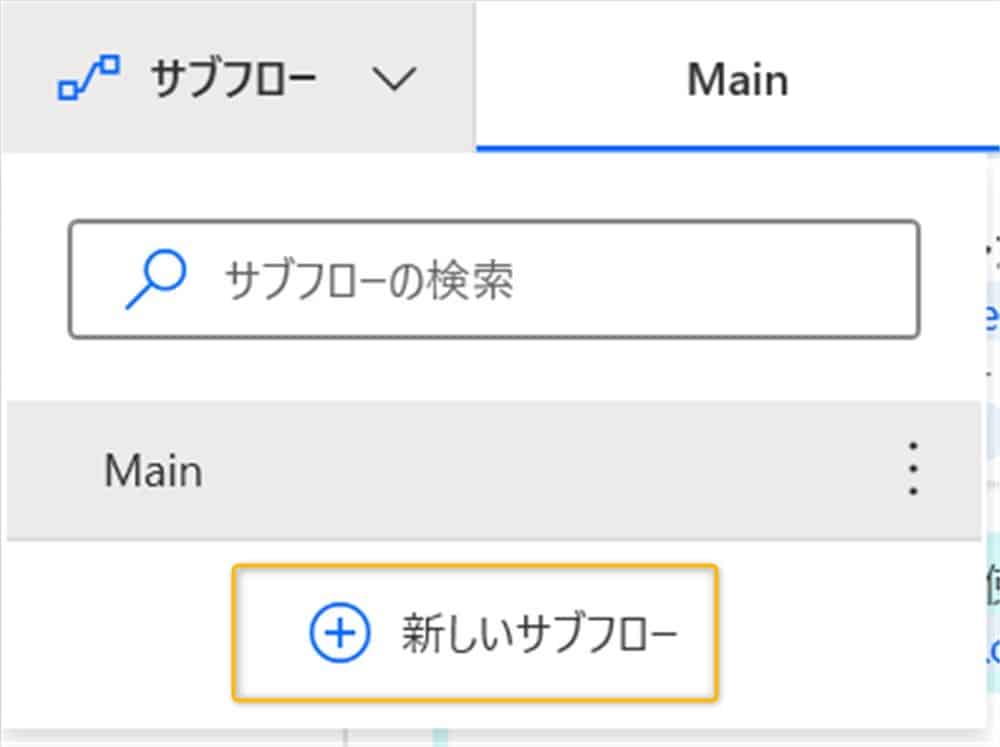This screenshot has height=747, width=1000.
Task: Click the サブフローの検索 placeholder text
Action: pyautogui.click(x=369, y=281)
